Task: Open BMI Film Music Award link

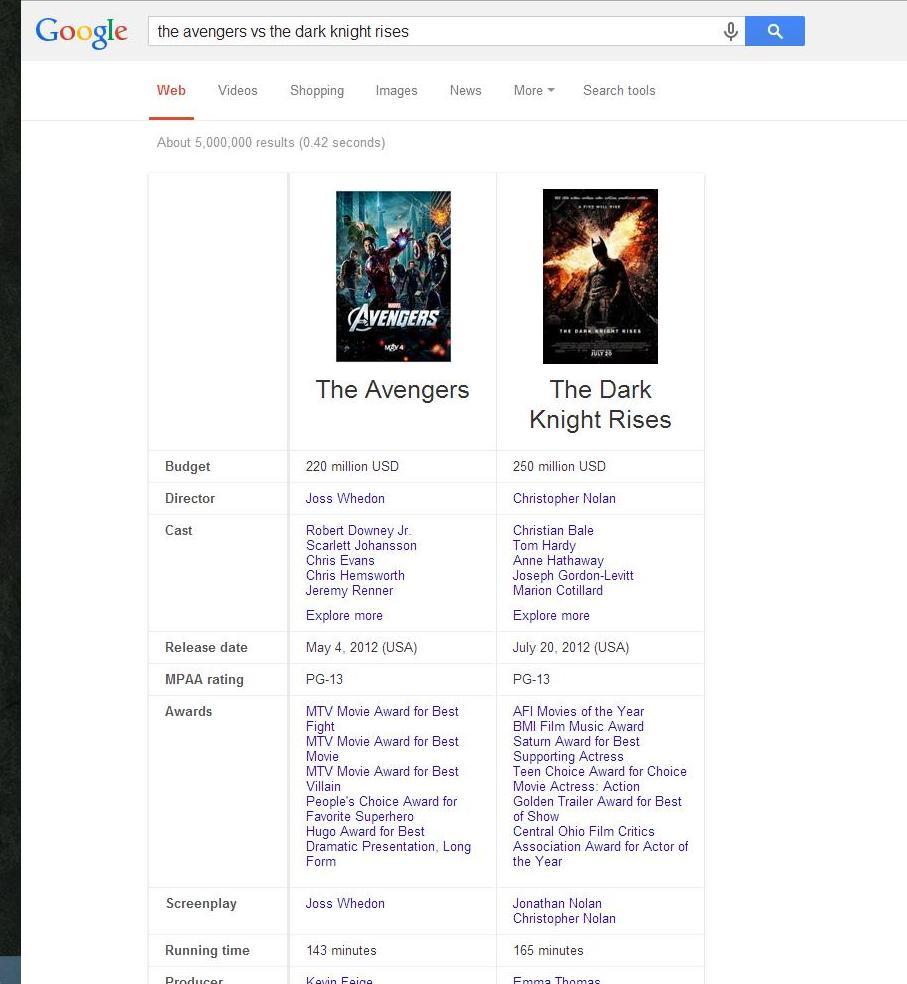Action: pos(578,727)
